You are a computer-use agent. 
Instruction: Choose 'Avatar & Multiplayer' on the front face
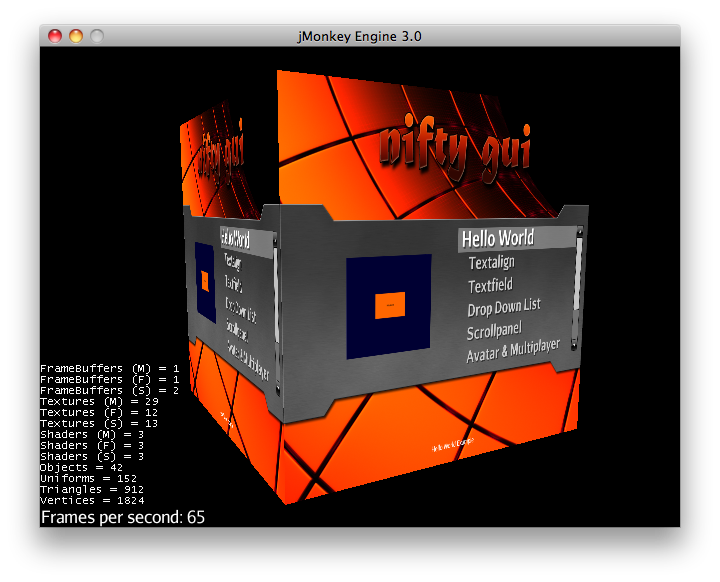[x=513, y=351]
